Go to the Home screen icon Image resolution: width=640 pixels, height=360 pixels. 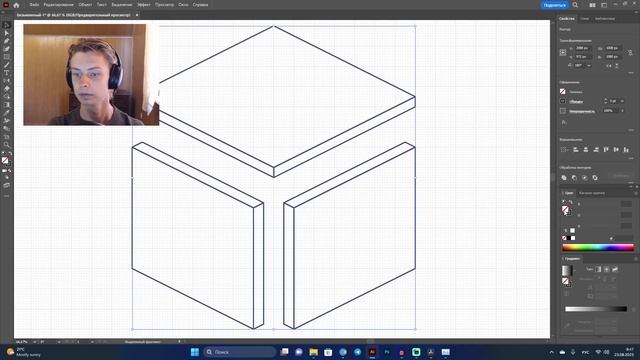[x=16, y=5]
